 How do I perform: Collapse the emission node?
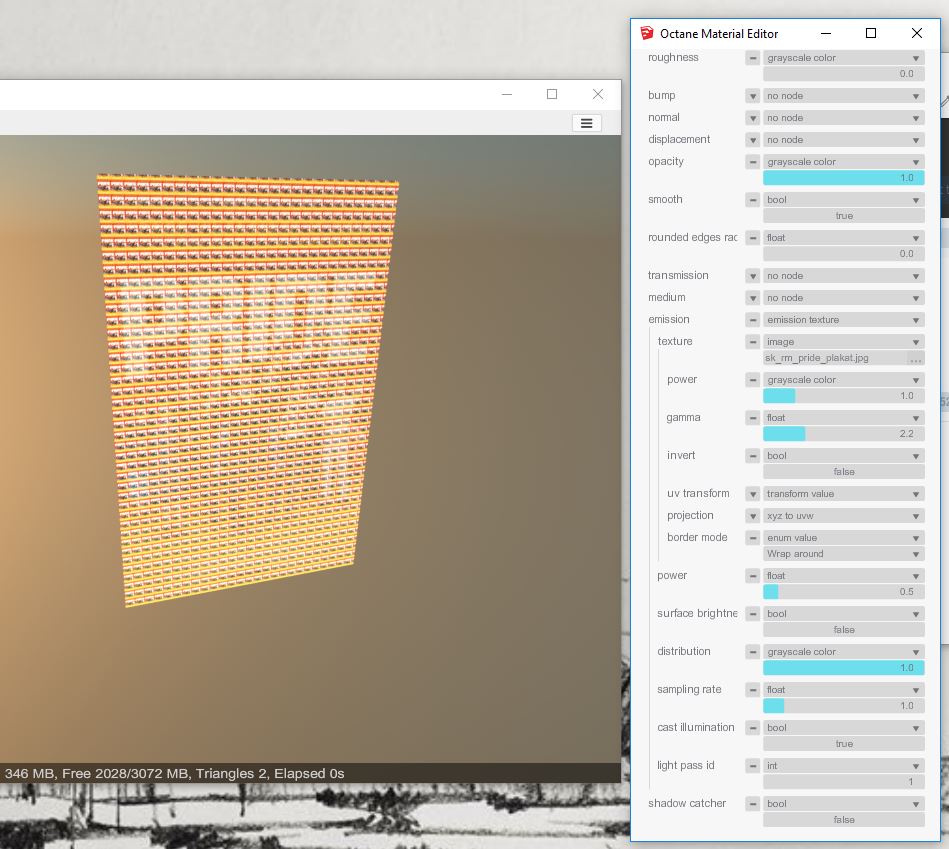coord(752,320)
